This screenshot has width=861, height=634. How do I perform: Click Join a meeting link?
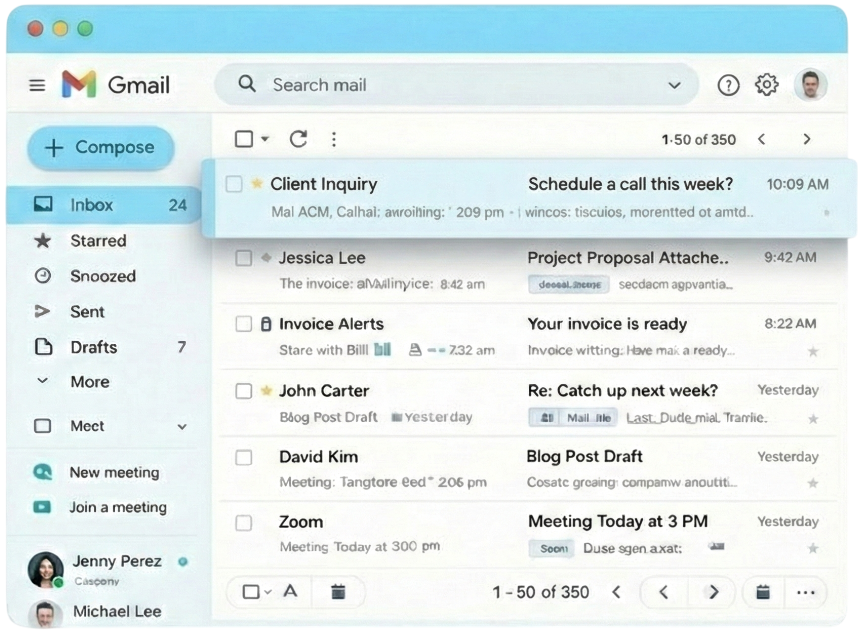click(x=117, y=507)
